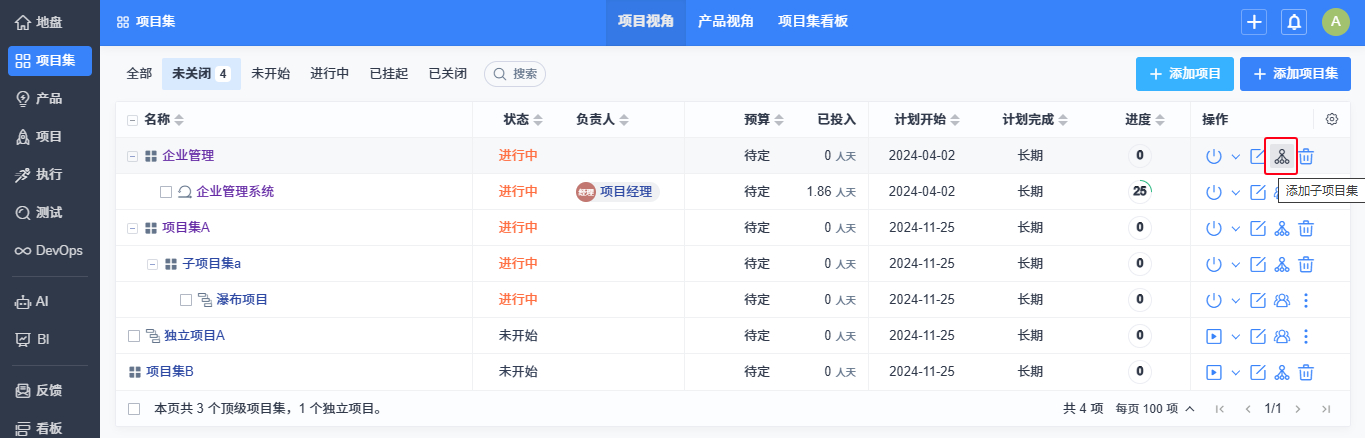Viewport: 1365px width, 438px height.
Task: Click the start icon for 独立项目A
Action: (x=1214, y=336)
